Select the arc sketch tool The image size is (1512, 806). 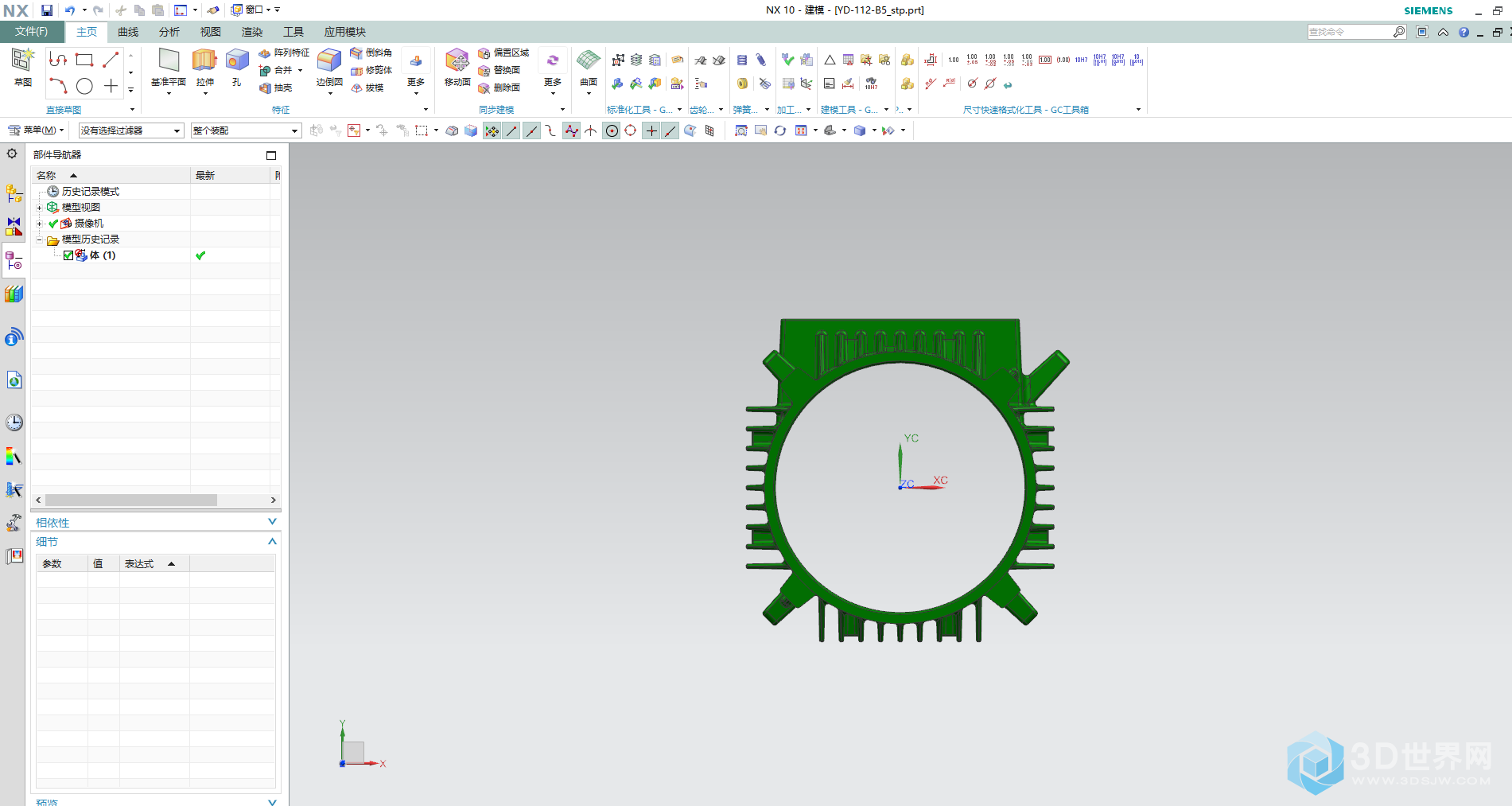(x=57, y=86)
